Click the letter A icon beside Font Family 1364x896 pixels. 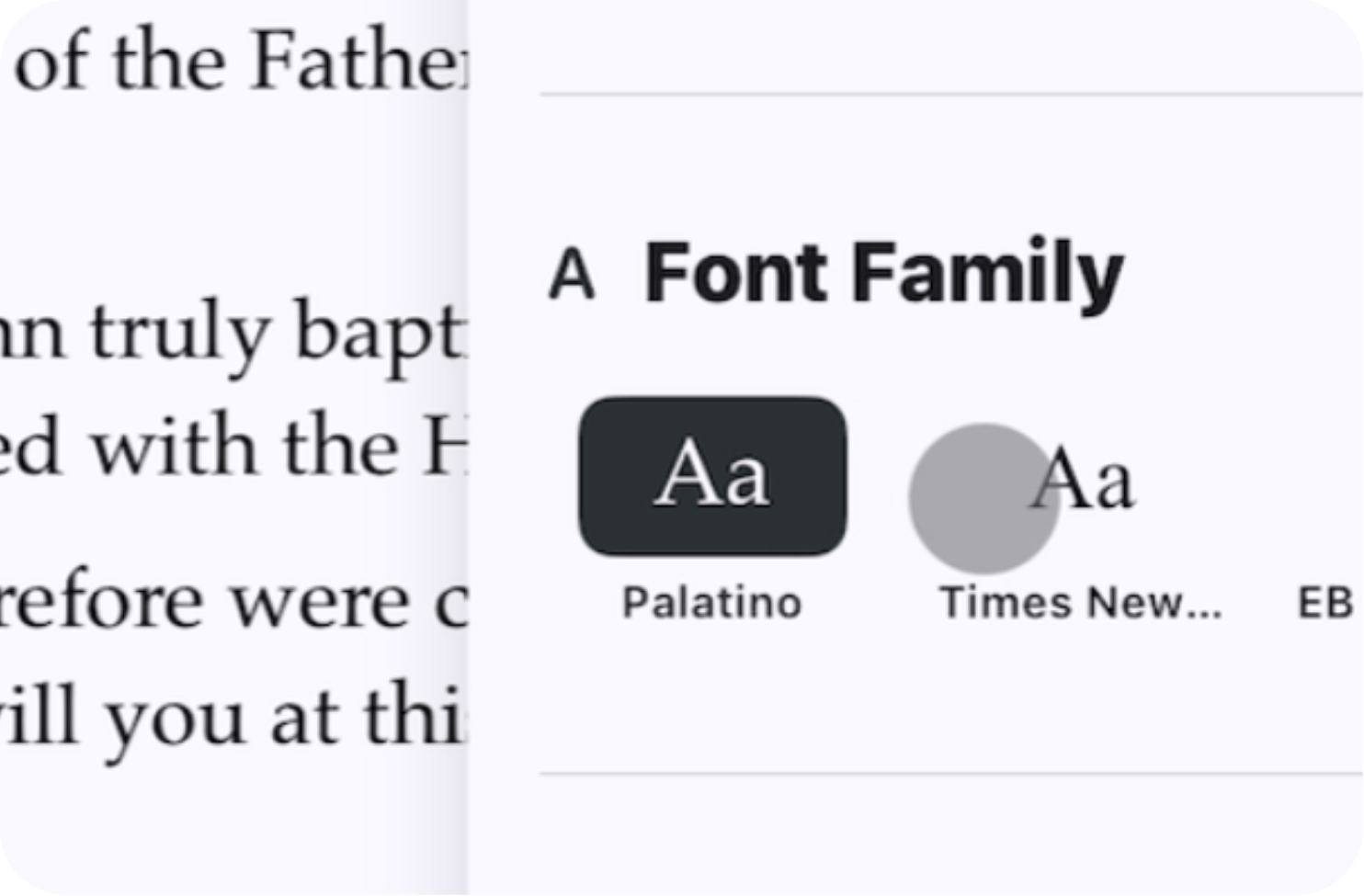click(x=572, y=274)
